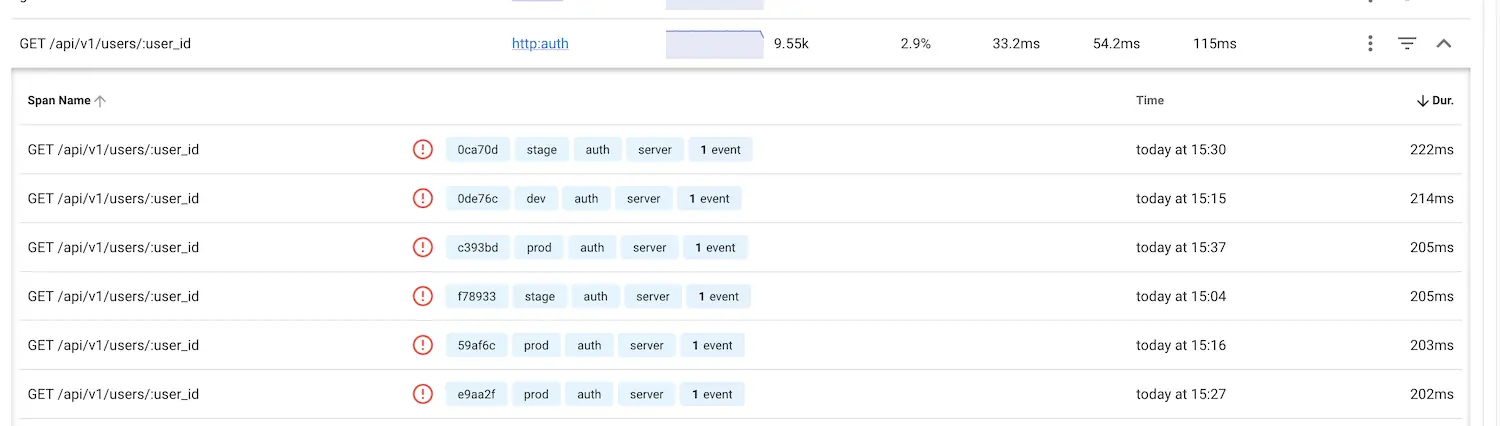The width and height of the screenshot is (1500, 426).
Task: Open the http:auth link
Action: 540,44
